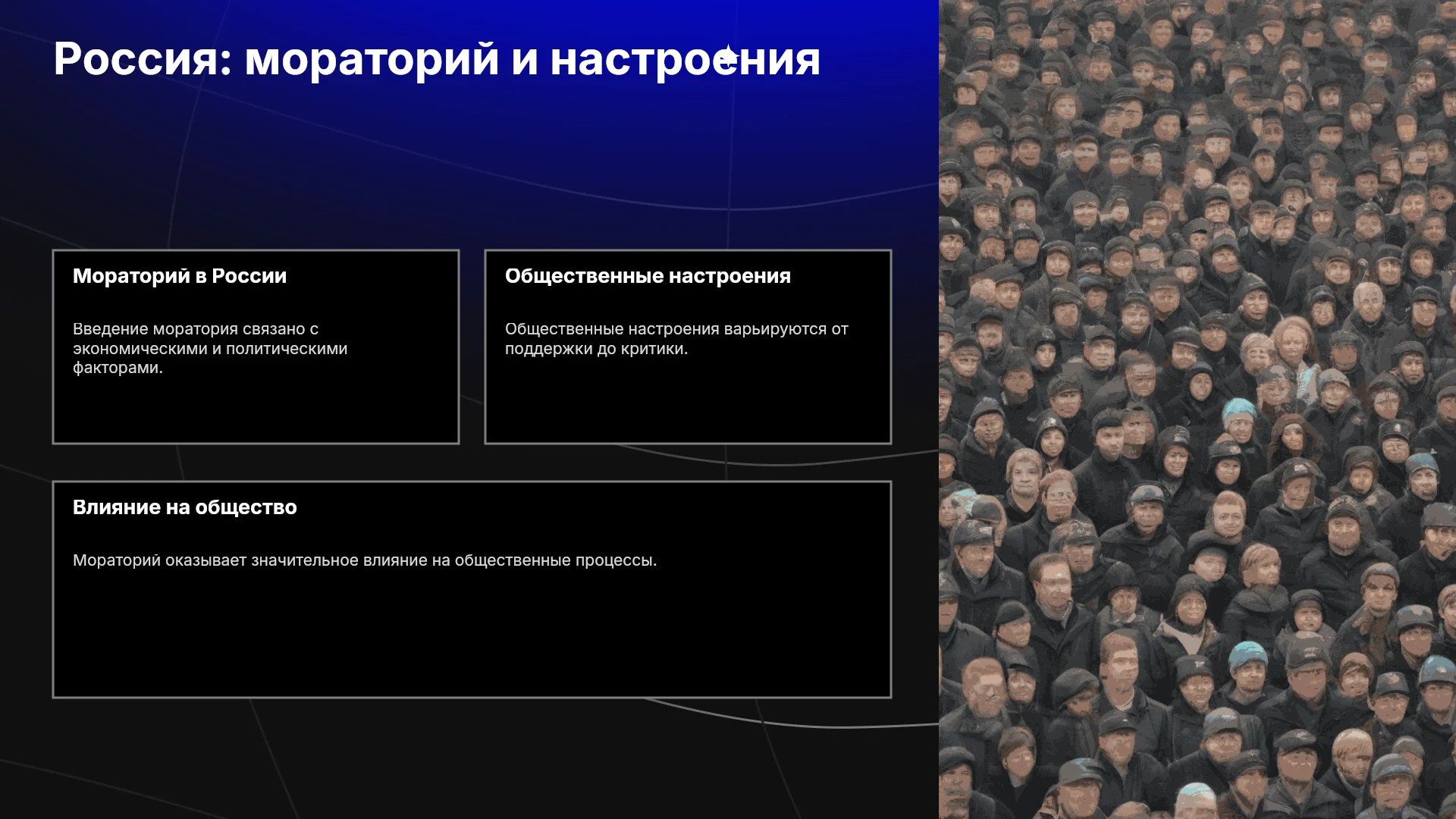Click the words "общественные процессы." in the bottom card

click(x=556, y=560)
